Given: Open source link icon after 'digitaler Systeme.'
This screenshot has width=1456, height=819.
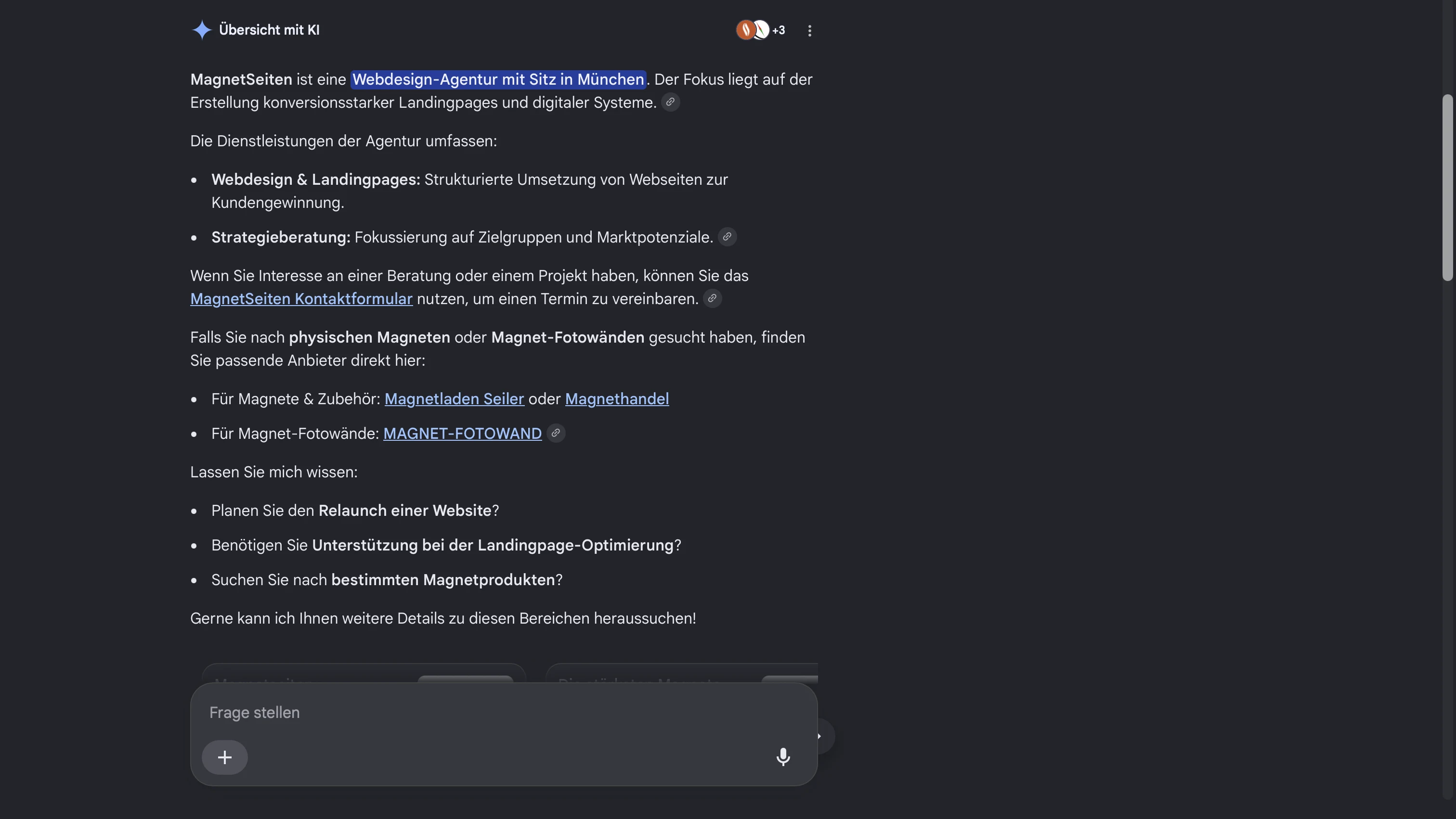Looking at the screenshot, I should pyautogui.click(x=670, y=102).
